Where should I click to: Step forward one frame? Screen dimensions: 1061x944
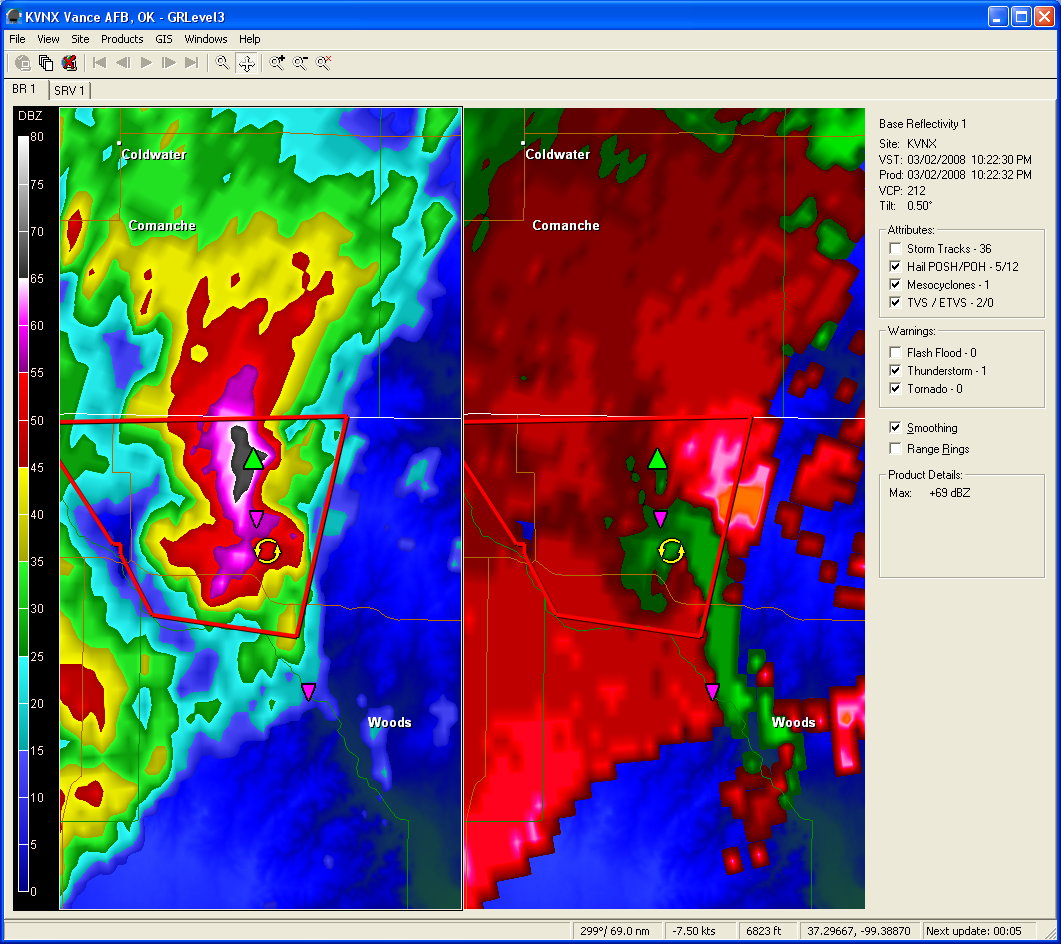pos(168,63)
